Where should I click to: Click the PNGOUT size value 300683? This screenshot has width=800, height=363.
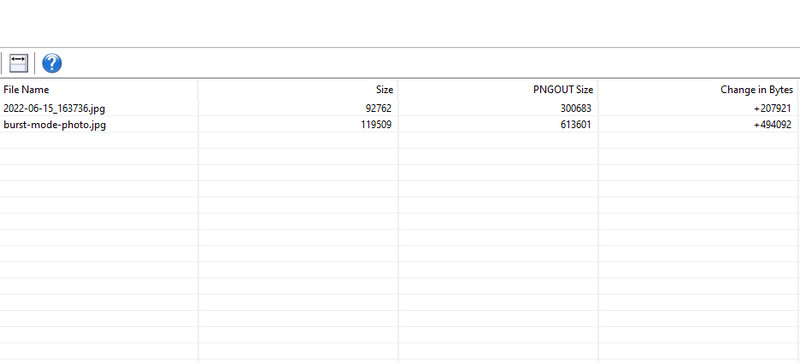[x=576, y=108]
